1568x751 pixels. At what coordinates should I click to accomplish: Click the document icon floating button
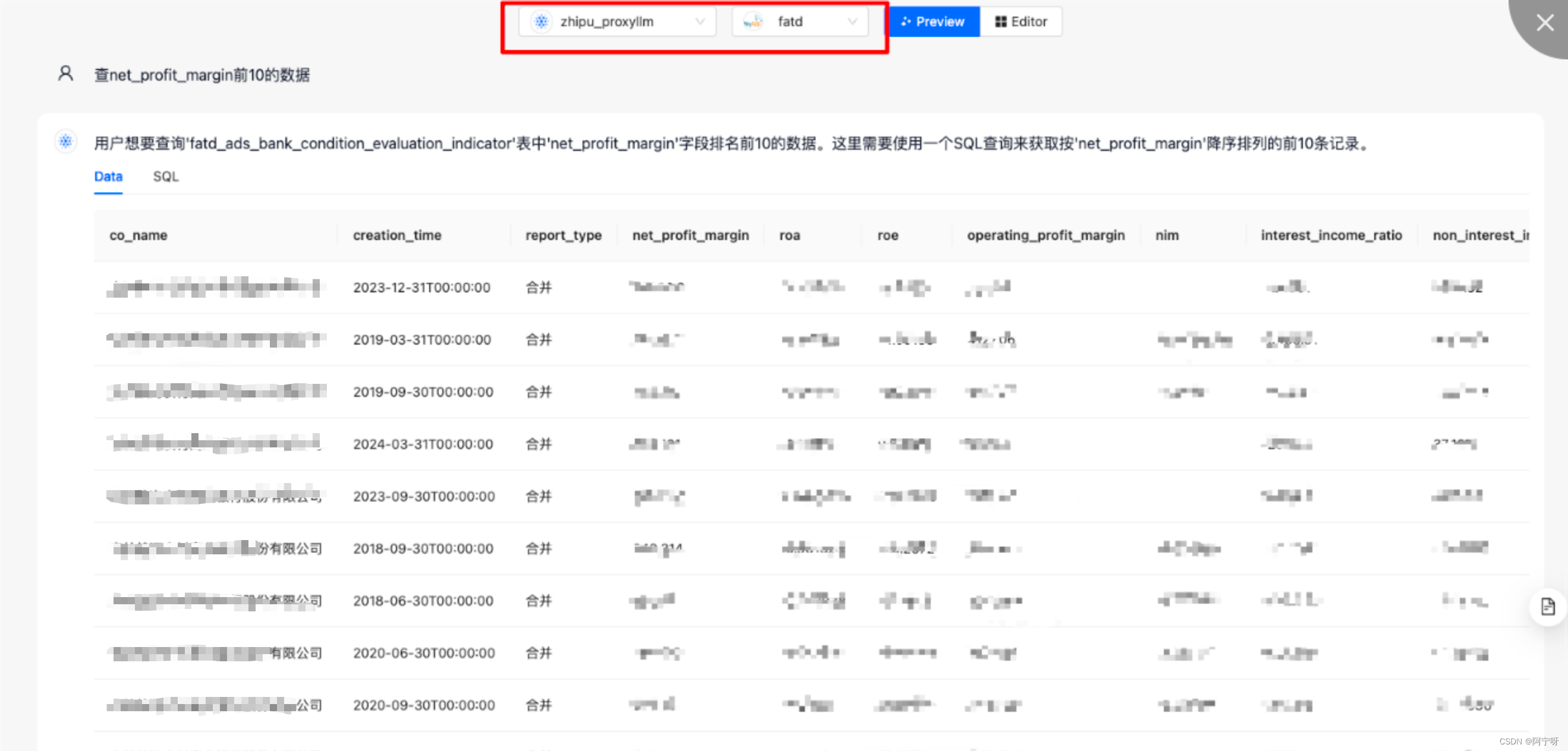[x=1547, y=607]
